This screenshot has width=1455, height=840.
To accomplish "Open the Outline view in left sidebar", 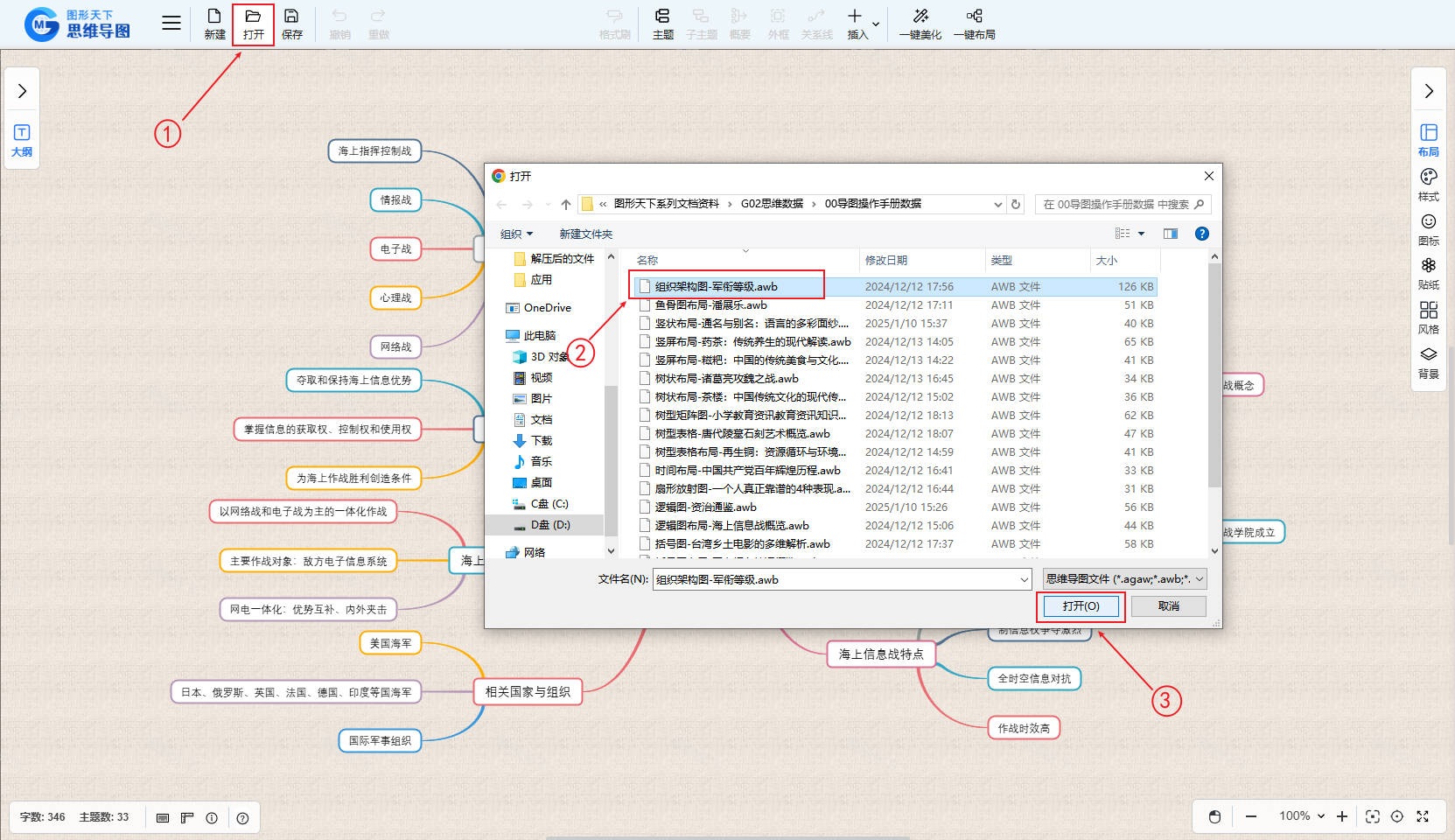I will pos(22,139).
